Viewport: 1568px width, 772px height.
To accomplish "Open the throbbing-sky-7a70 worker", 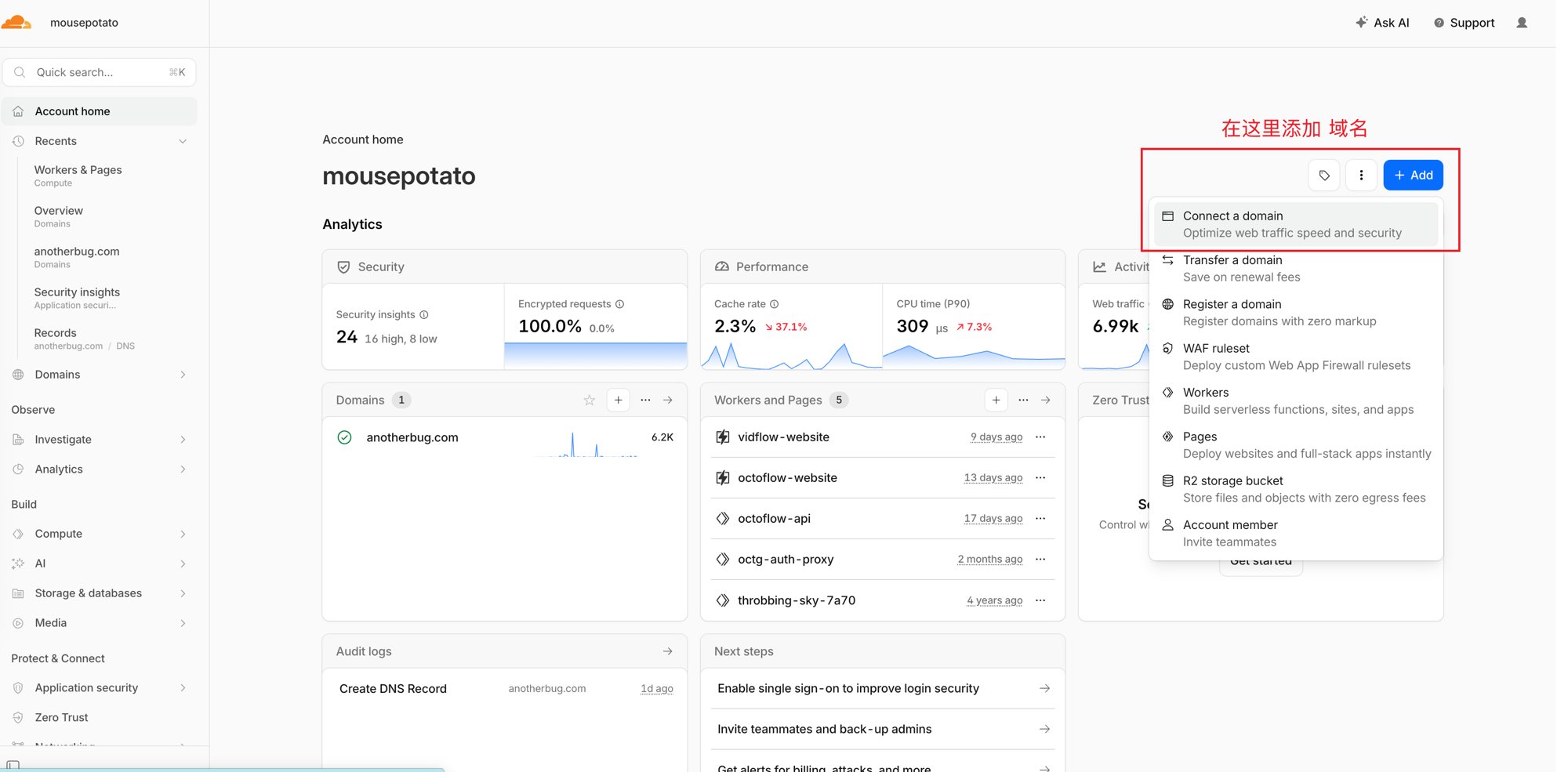I will 796,600.
